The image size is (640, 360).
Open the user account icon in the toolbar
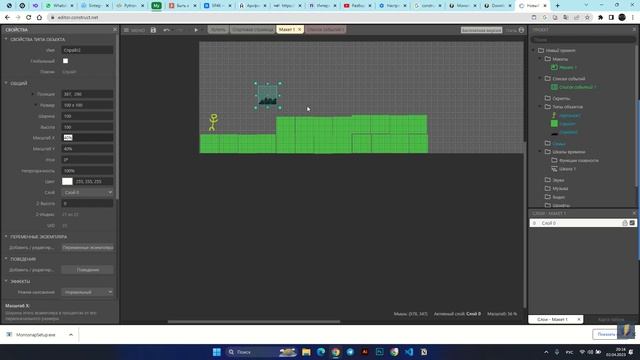[521, 30]
